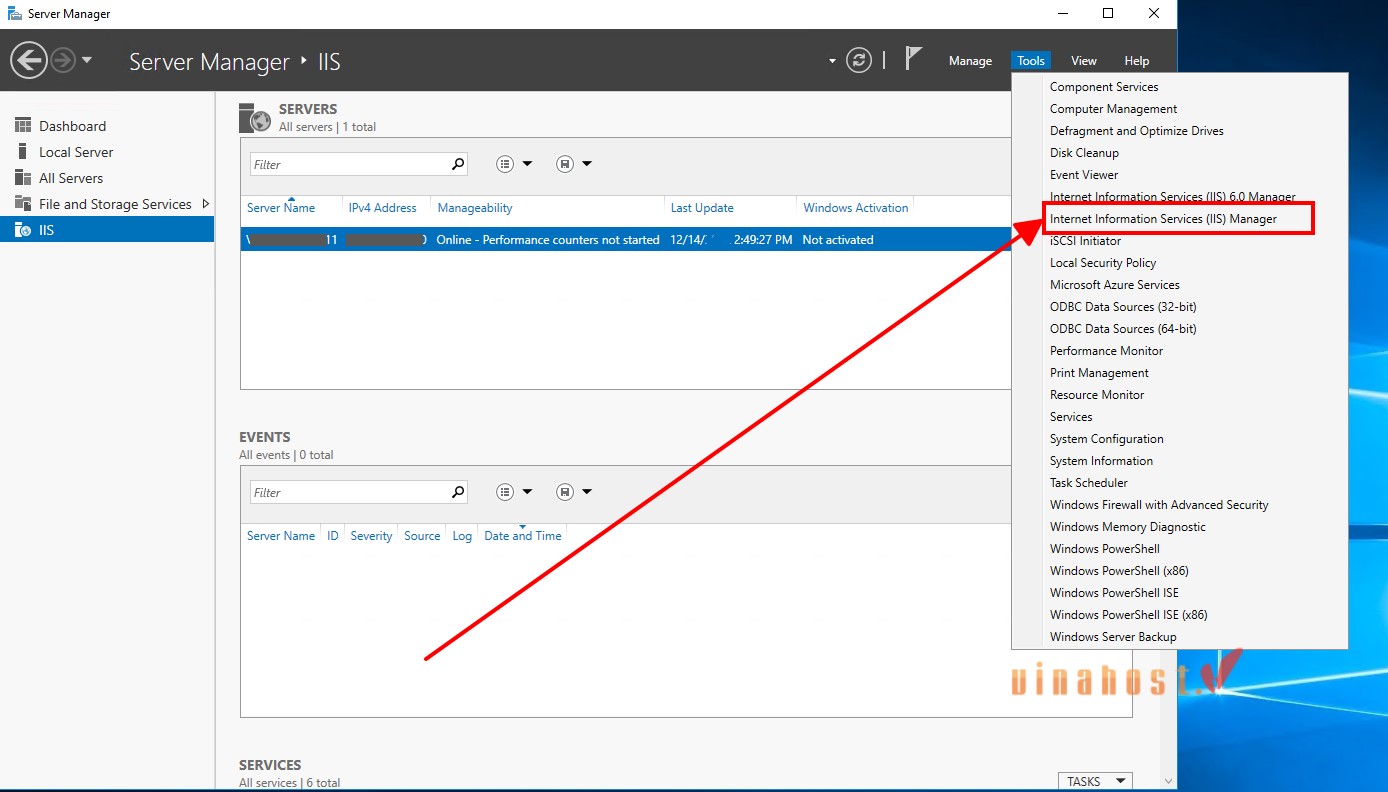
Task: Select All Servers in sidebar
Action: tap(71, 178)
